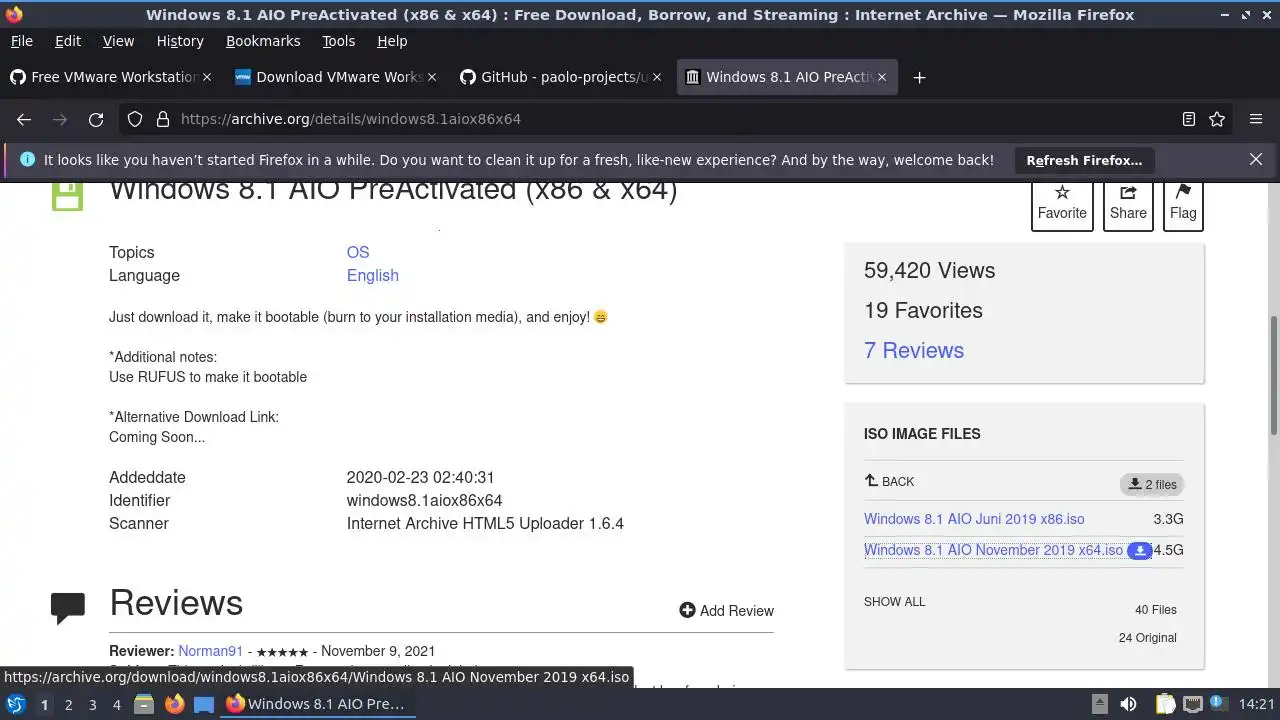
Task: Open the clipboard tray icon
Action: [1165, 704]
